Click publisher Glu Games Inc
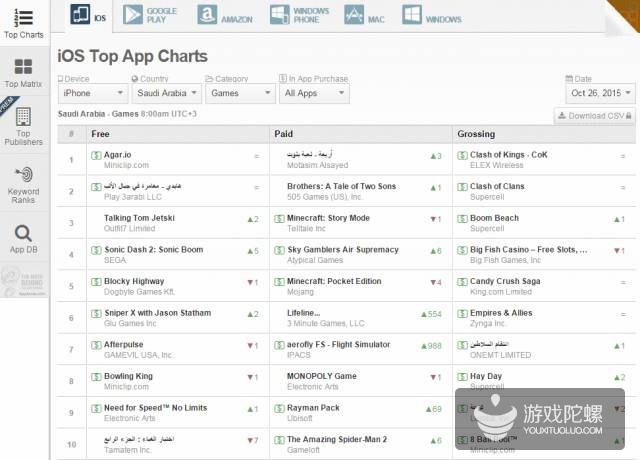 (x=130, y=323)
